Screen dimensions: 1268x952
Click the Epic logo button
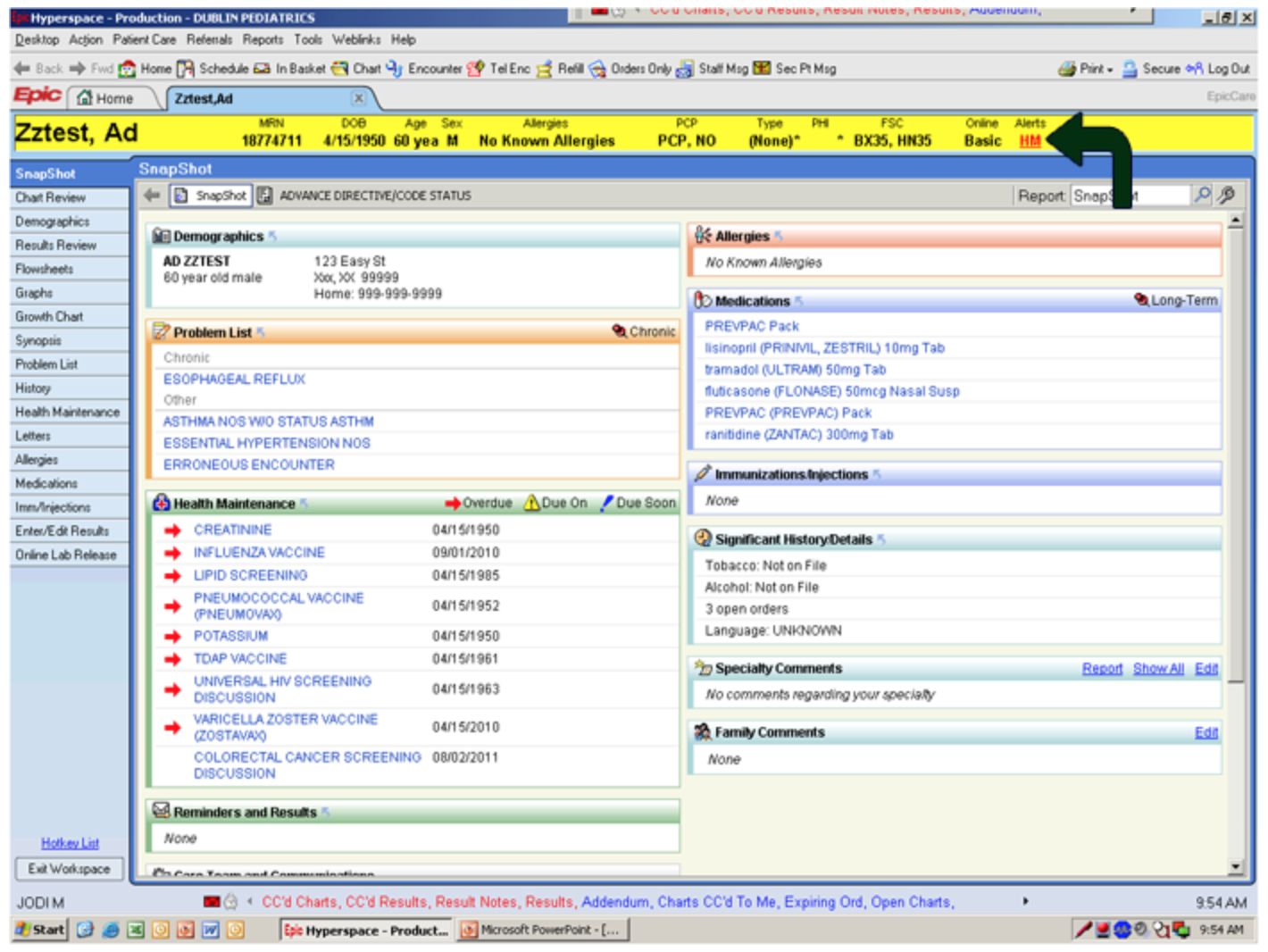click(38, 96)
